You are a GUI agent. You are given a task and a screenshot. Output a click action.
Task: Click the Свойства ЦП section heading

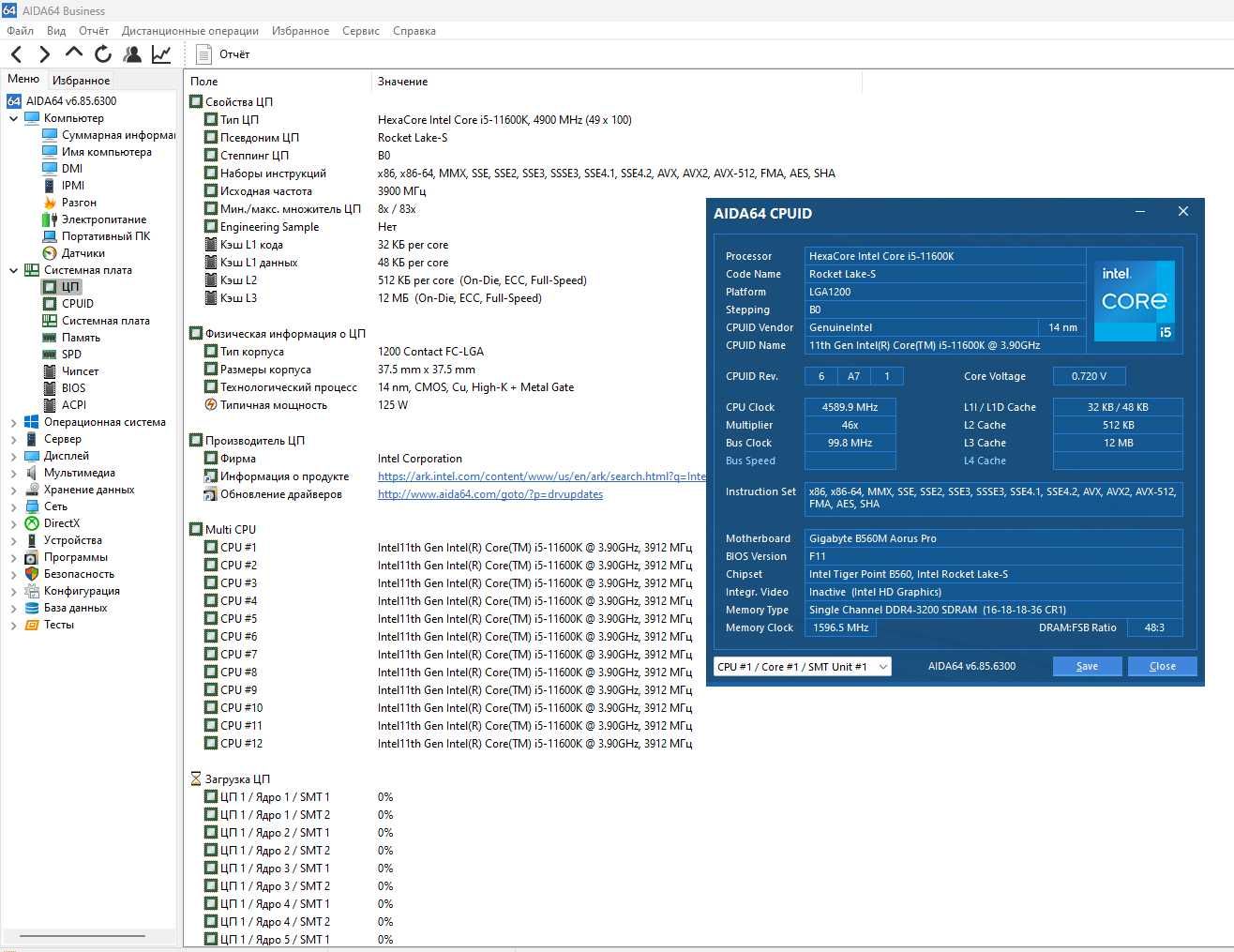tap(239, 102)
